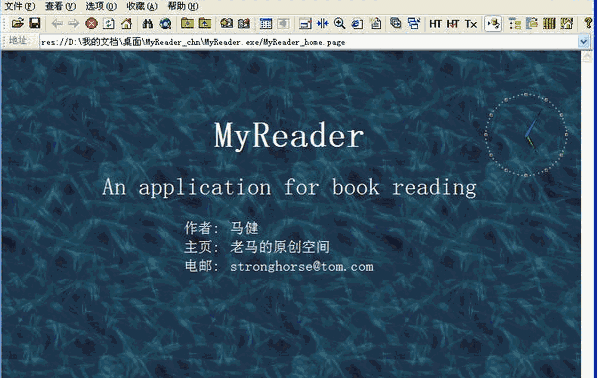Click the HT button with red mark
The height and width of the screenshot is (378, 598).
tap(453, 24)
